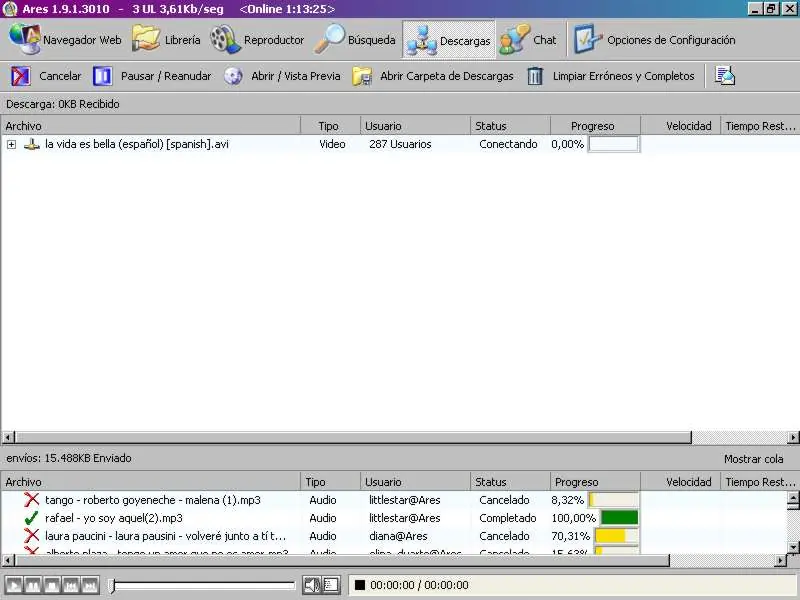
Task: Open the Chat tab
Action: [x=528, y=39]
